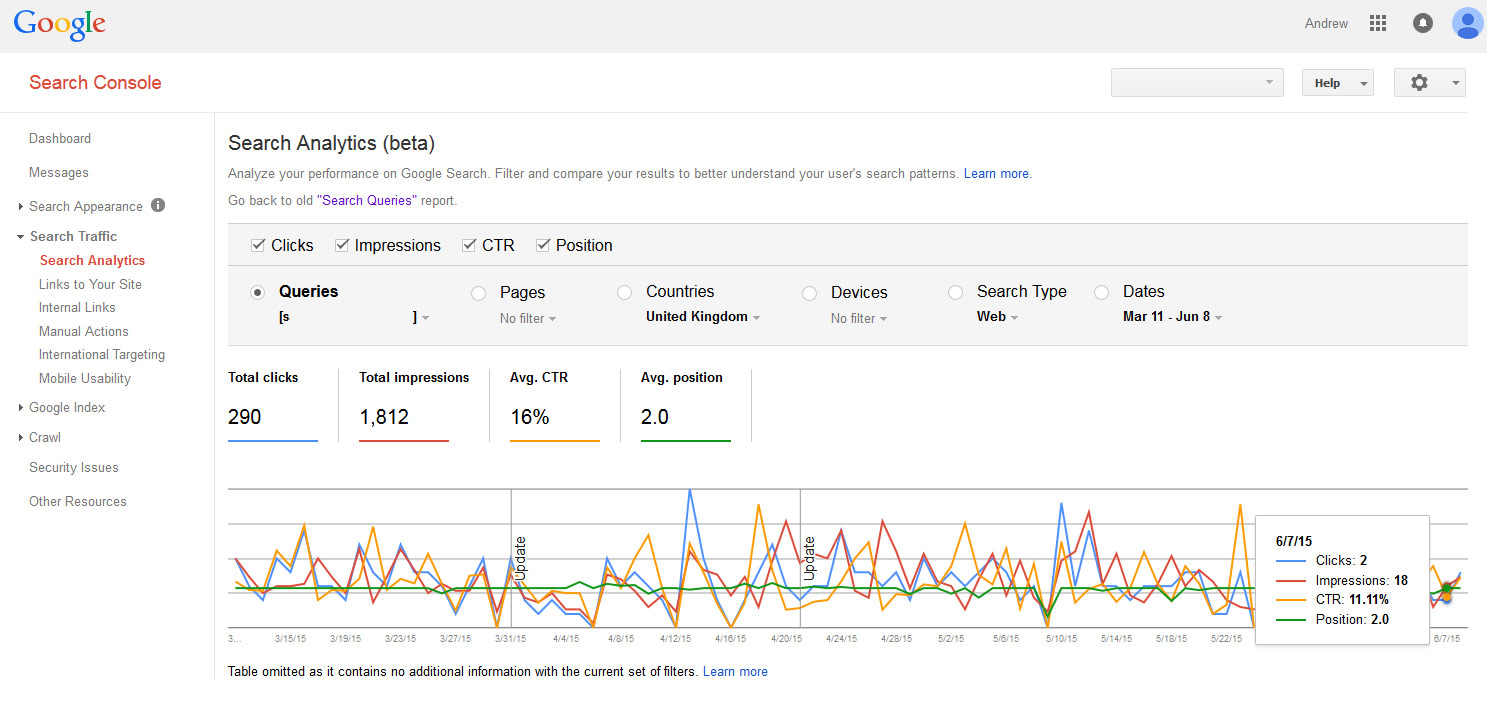Open the Queries filter dropdown
The height and width of the screenshot is (710, 1487).
click(355, 317)
